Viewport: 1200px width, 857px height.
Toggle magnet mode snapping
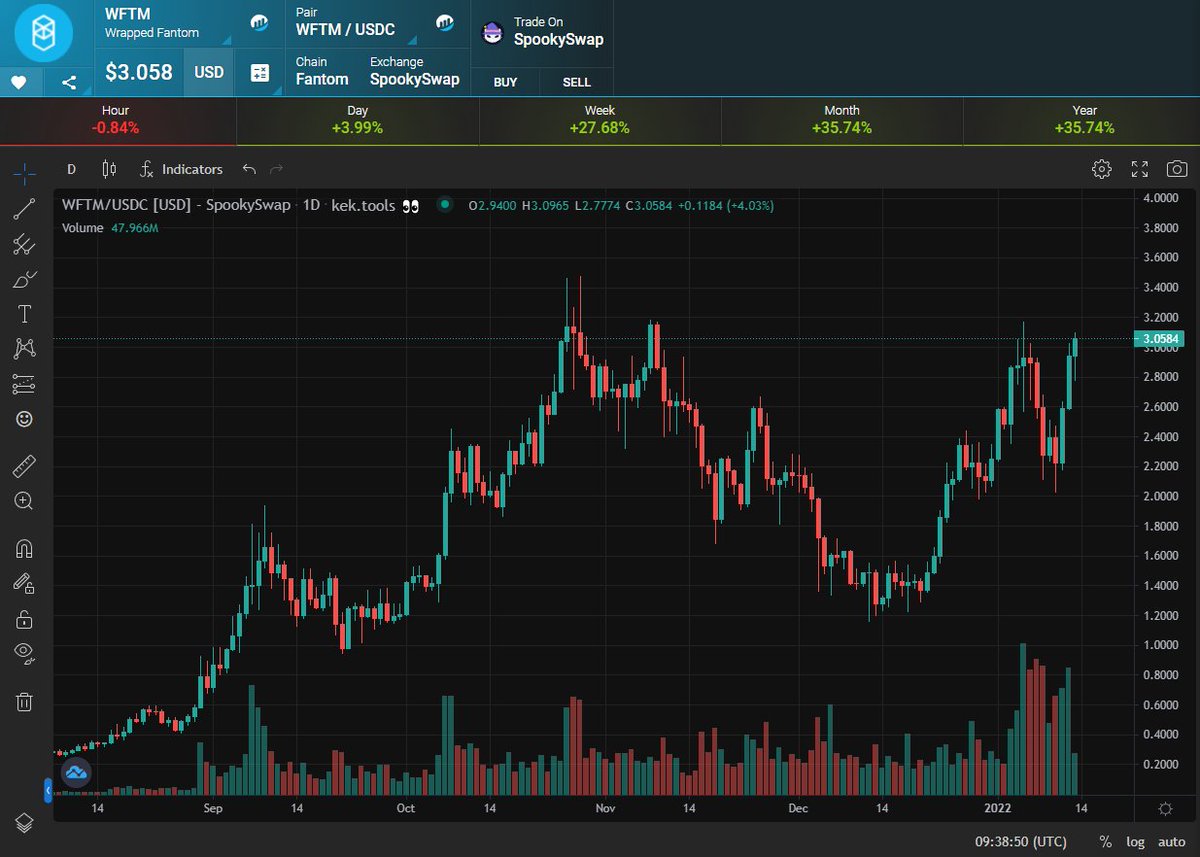24,548
